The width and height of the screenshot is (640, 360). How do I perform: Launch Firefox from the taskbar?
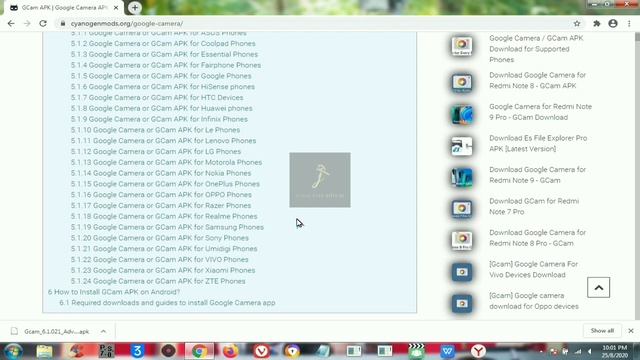tap(230, 351)
